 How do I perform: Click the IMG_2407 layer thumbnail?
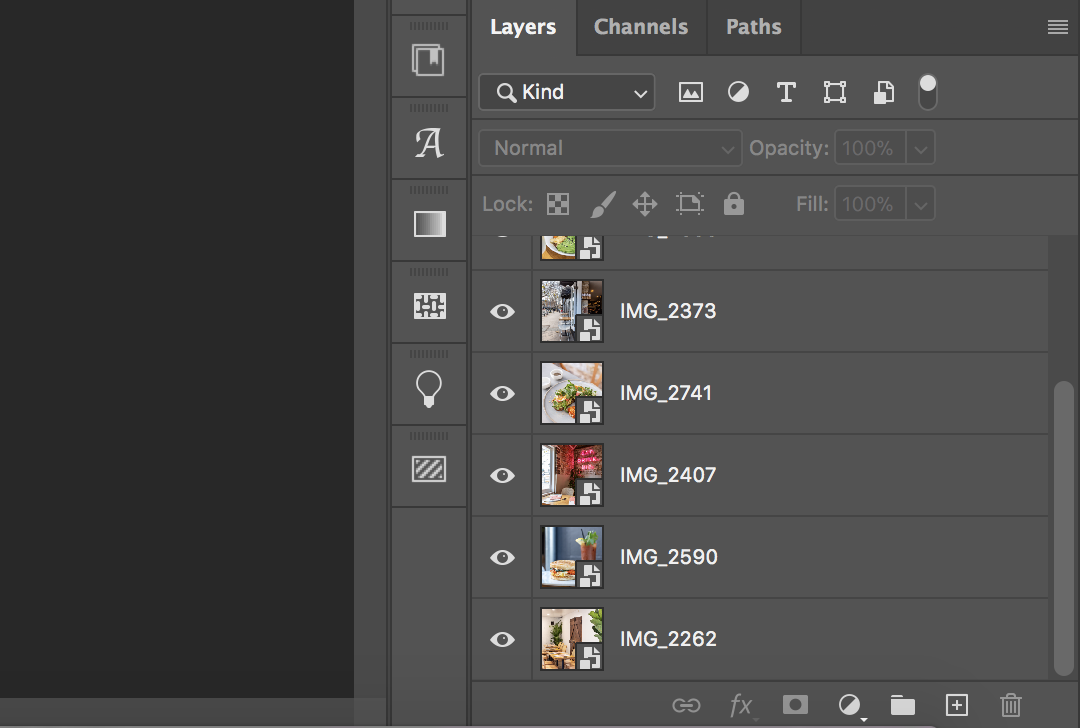click(571, 474)
